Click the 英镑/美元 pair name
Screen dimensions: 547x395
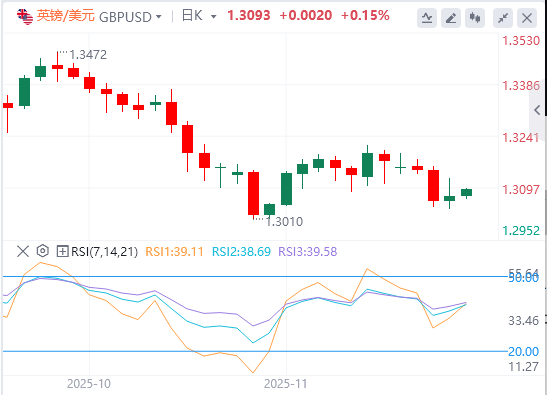click(x=66, y=16)
